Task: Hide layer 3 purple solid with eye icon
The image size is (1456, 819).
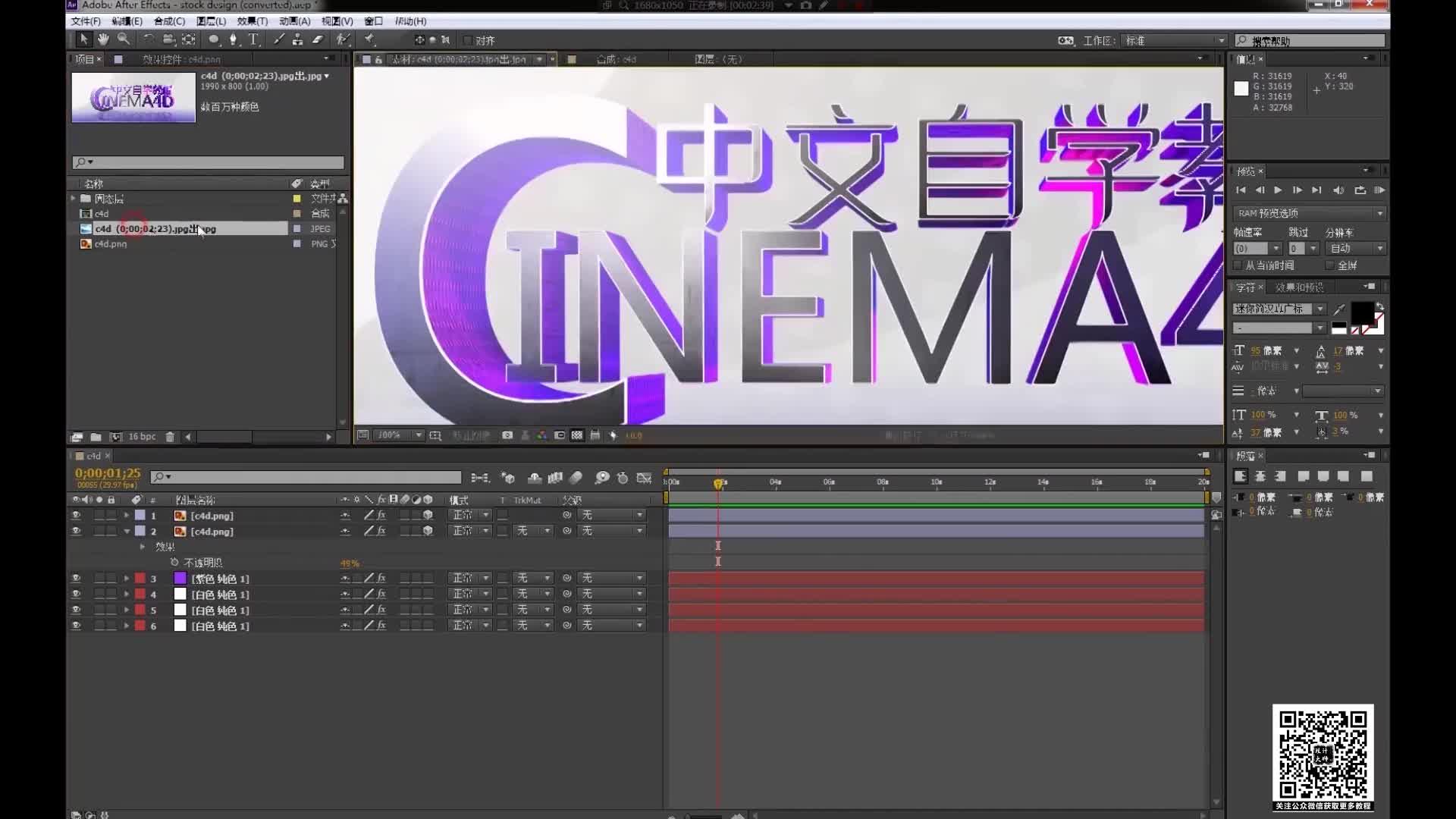Action: (76, 579)
